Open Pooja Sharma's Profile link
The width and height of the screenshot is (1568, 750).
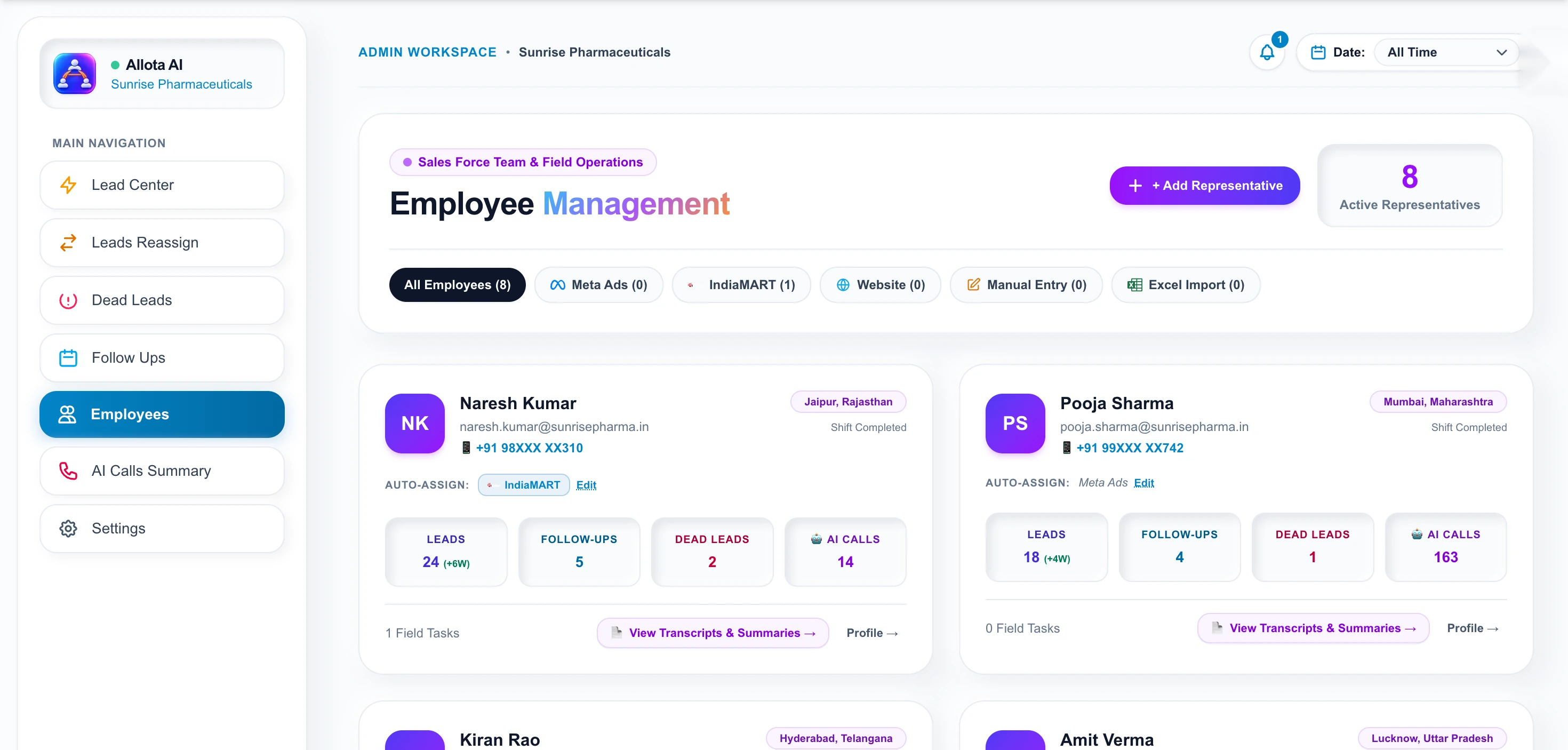click(1473, 628)
